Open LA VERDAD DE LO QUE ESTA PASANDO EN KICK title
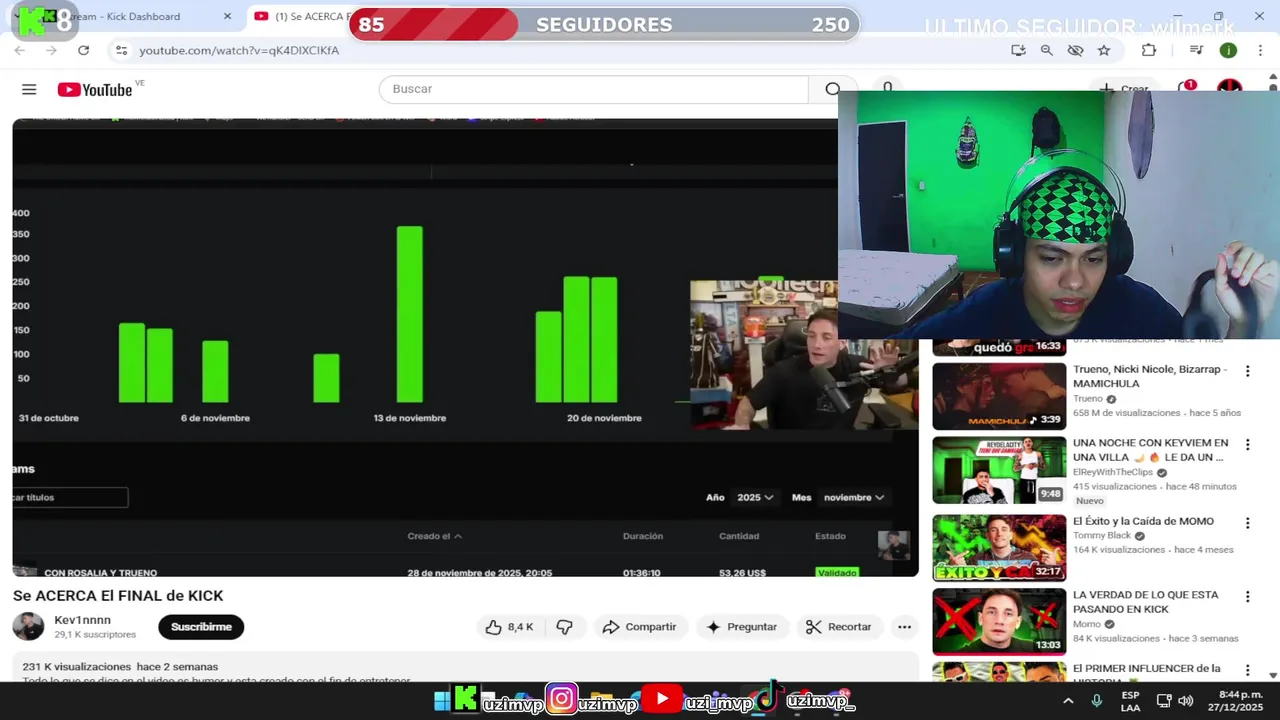Image resolution: width=1280 pixels, height=720 pixels. (x=1146, y=602)
